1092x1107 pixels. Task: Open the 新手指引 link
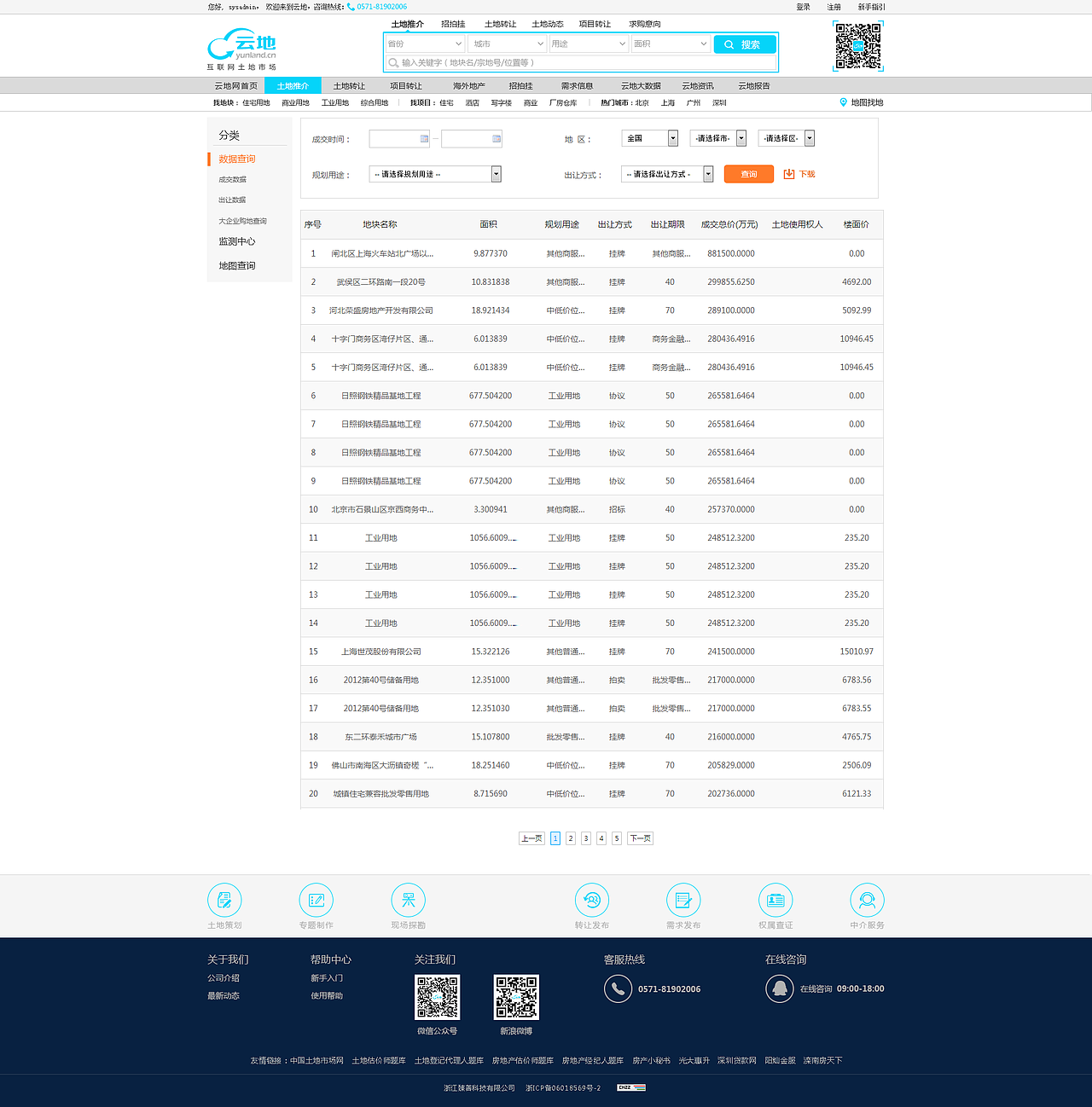(x=872, y=7)
